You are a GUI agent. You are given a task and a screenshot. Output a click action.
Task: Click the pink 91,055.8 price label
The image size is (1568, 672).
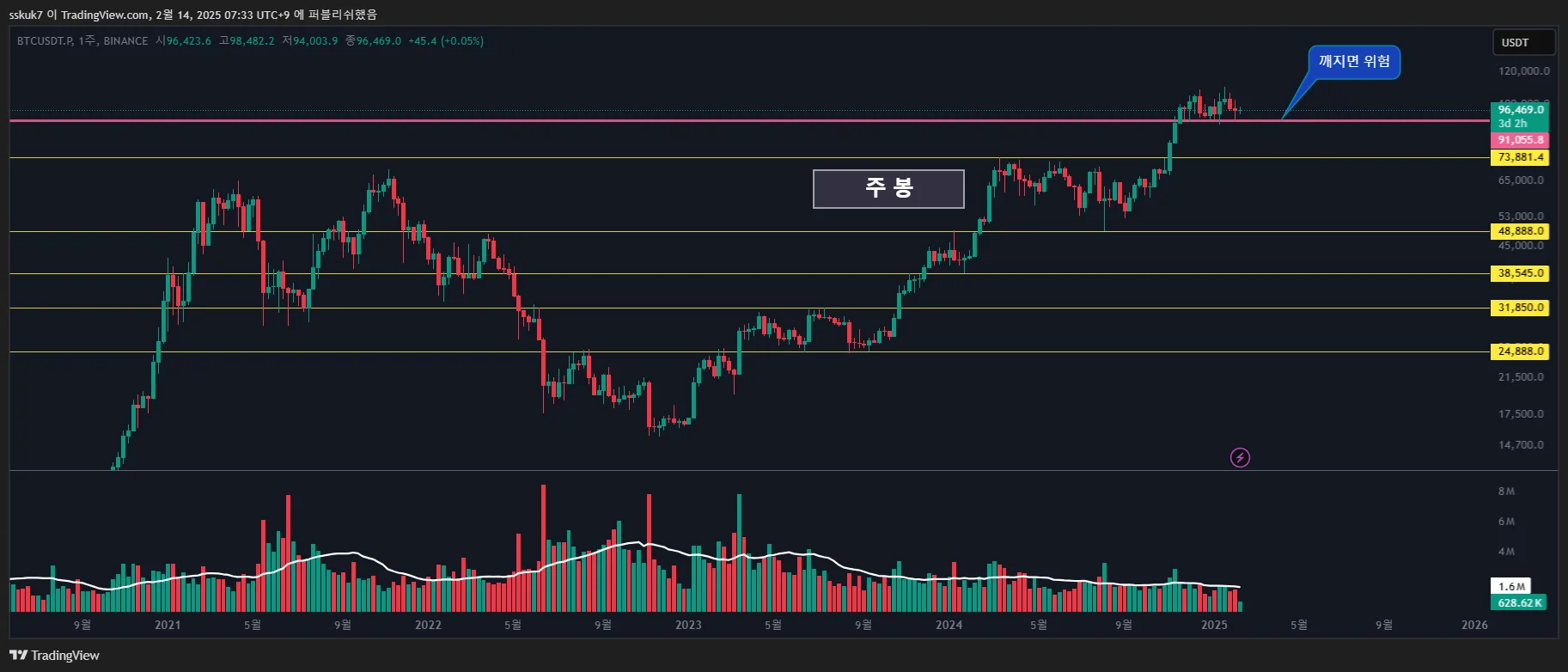(x=1520, y=140)
